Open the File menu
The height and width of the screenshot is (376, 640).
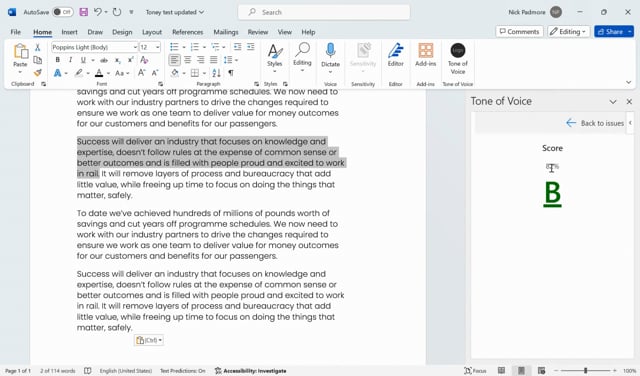point(16,32)
